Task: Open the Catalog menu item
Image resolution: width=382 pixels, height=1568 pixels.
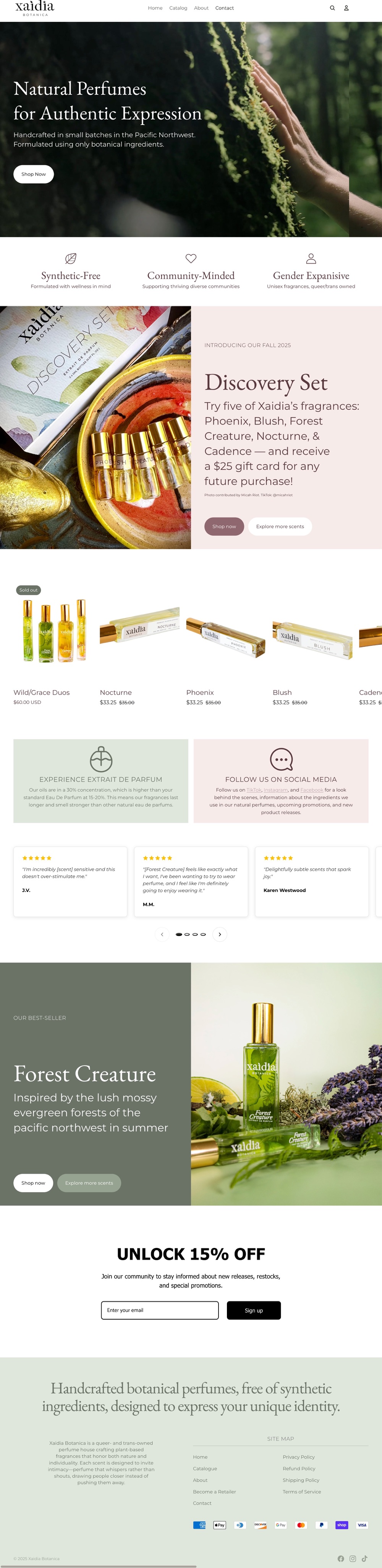Action: [178, 8]
